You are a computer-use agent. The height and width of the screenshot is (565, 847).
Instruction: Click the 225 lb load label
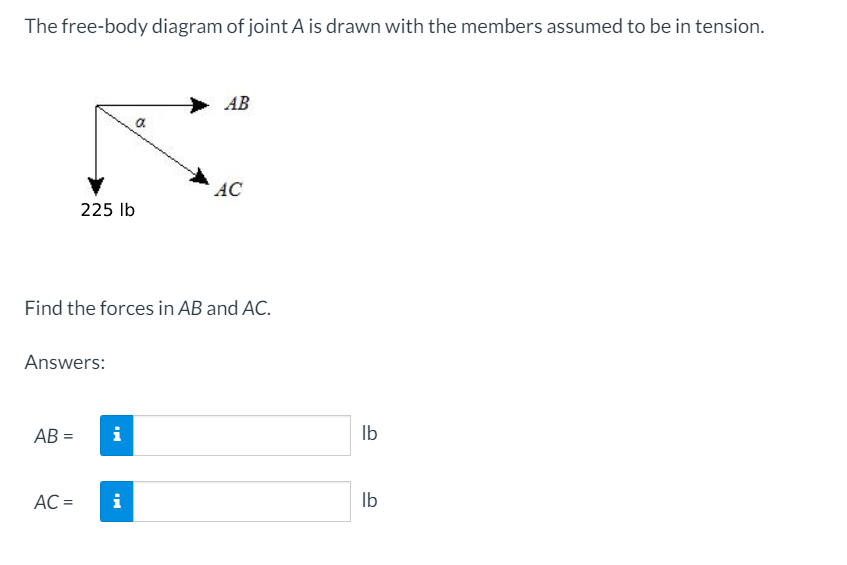point(107,210)
